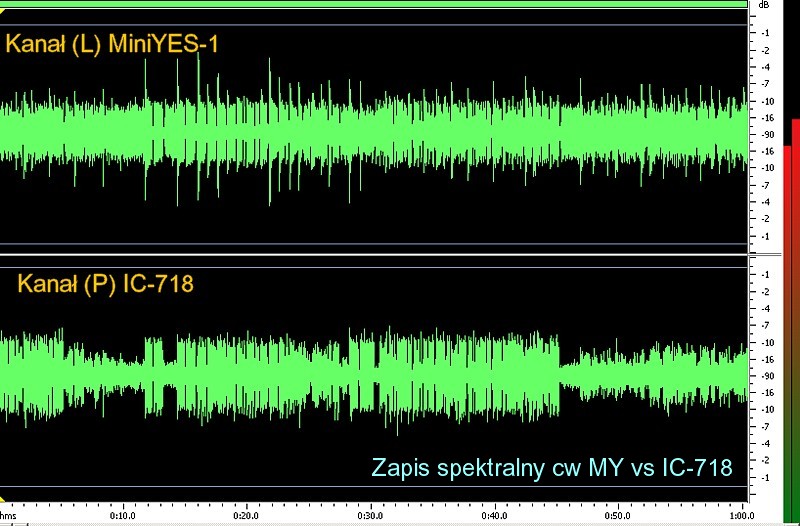Click the dB label above the amplitude scale

[764, 5]
